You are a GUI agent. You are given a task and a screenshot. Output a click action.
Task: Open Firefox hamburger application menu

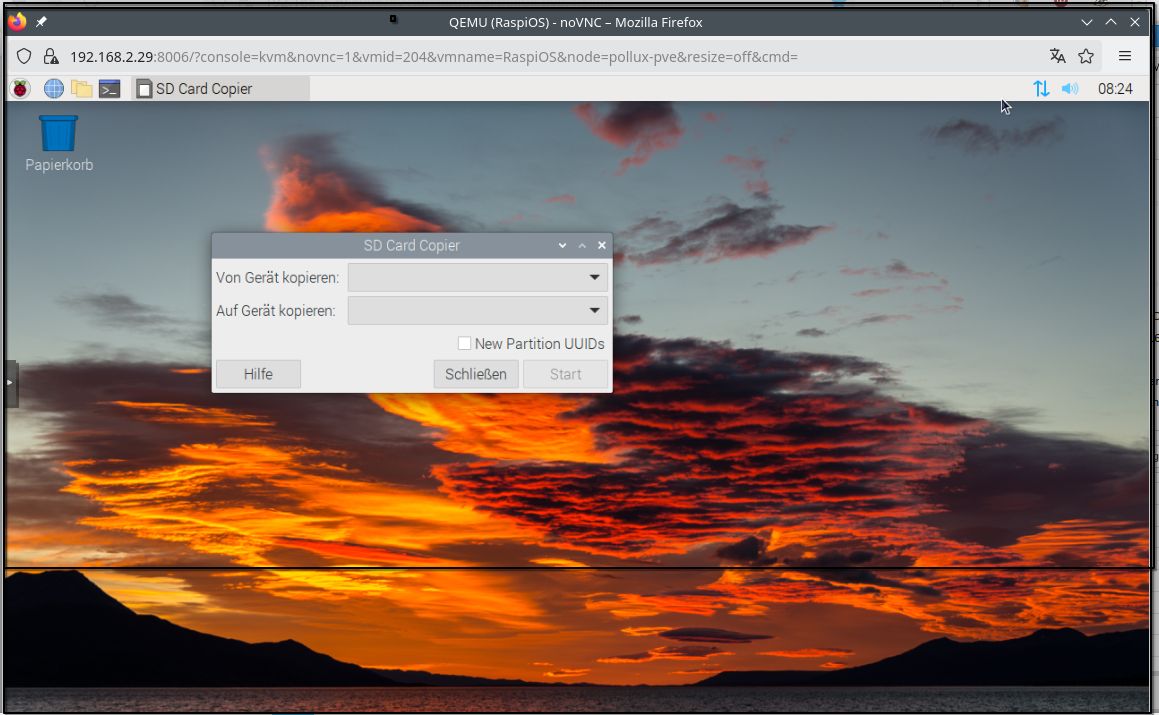pyautogui.click(x=1125, y=56)
